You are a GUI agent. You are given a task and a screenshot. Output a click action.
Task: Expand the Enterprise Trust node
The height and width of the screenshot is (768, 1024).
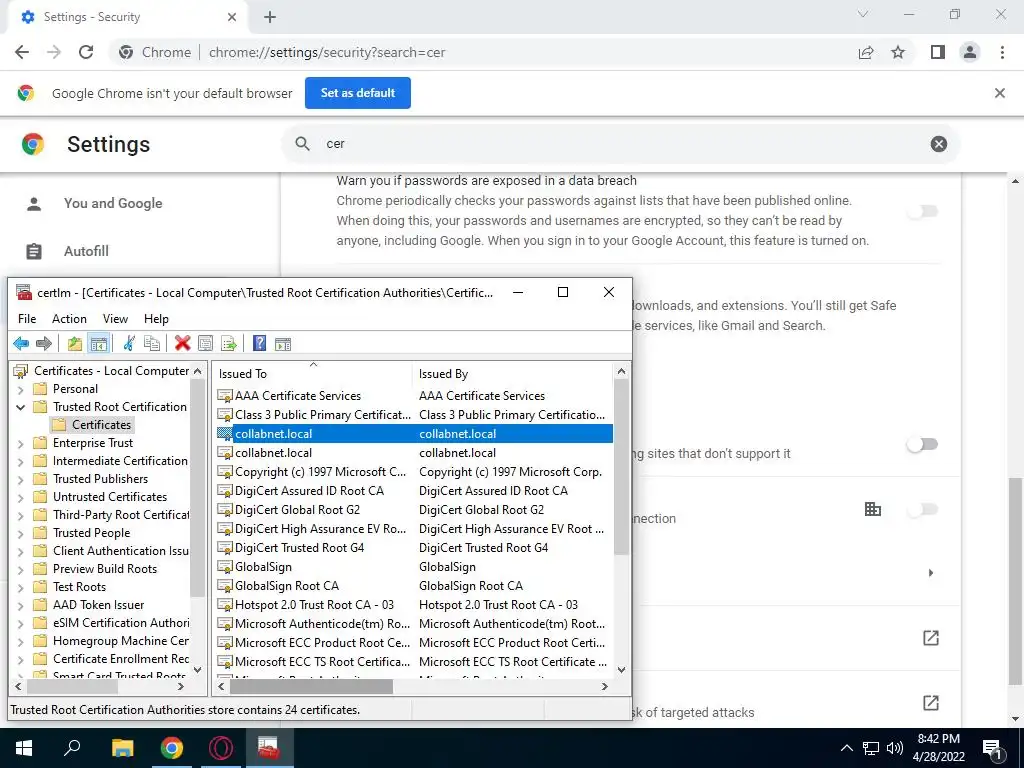tap(20, 443)
